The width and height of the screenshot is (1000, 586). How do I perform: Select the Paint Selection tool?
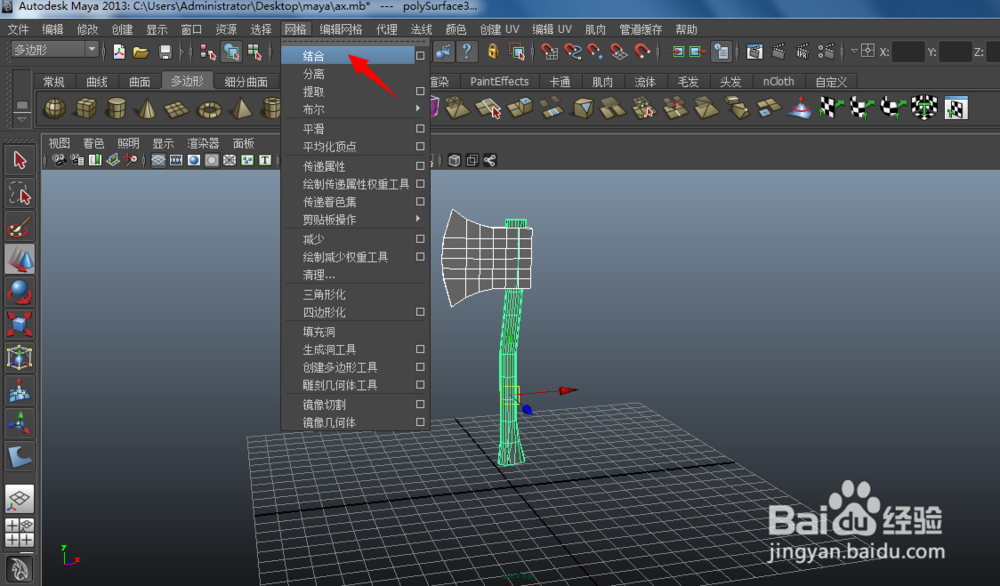pos(20,226)
